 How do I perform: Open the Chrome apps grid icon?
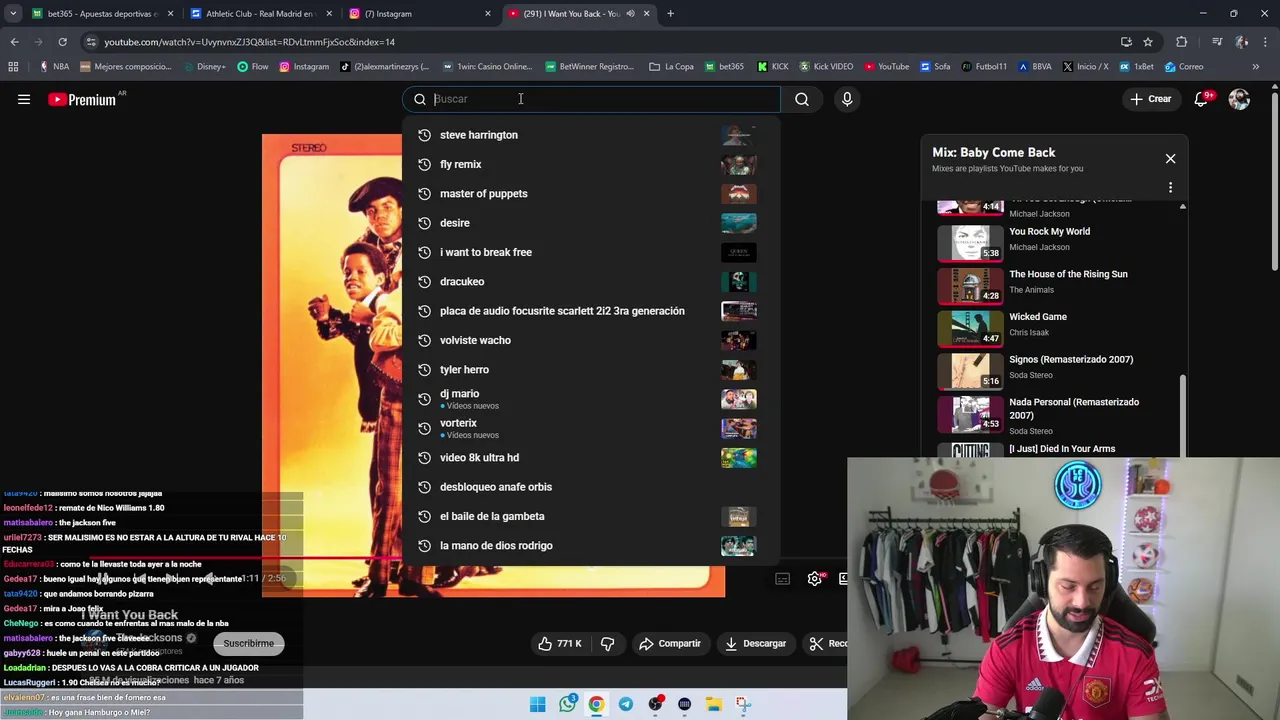tap(13, 67)
